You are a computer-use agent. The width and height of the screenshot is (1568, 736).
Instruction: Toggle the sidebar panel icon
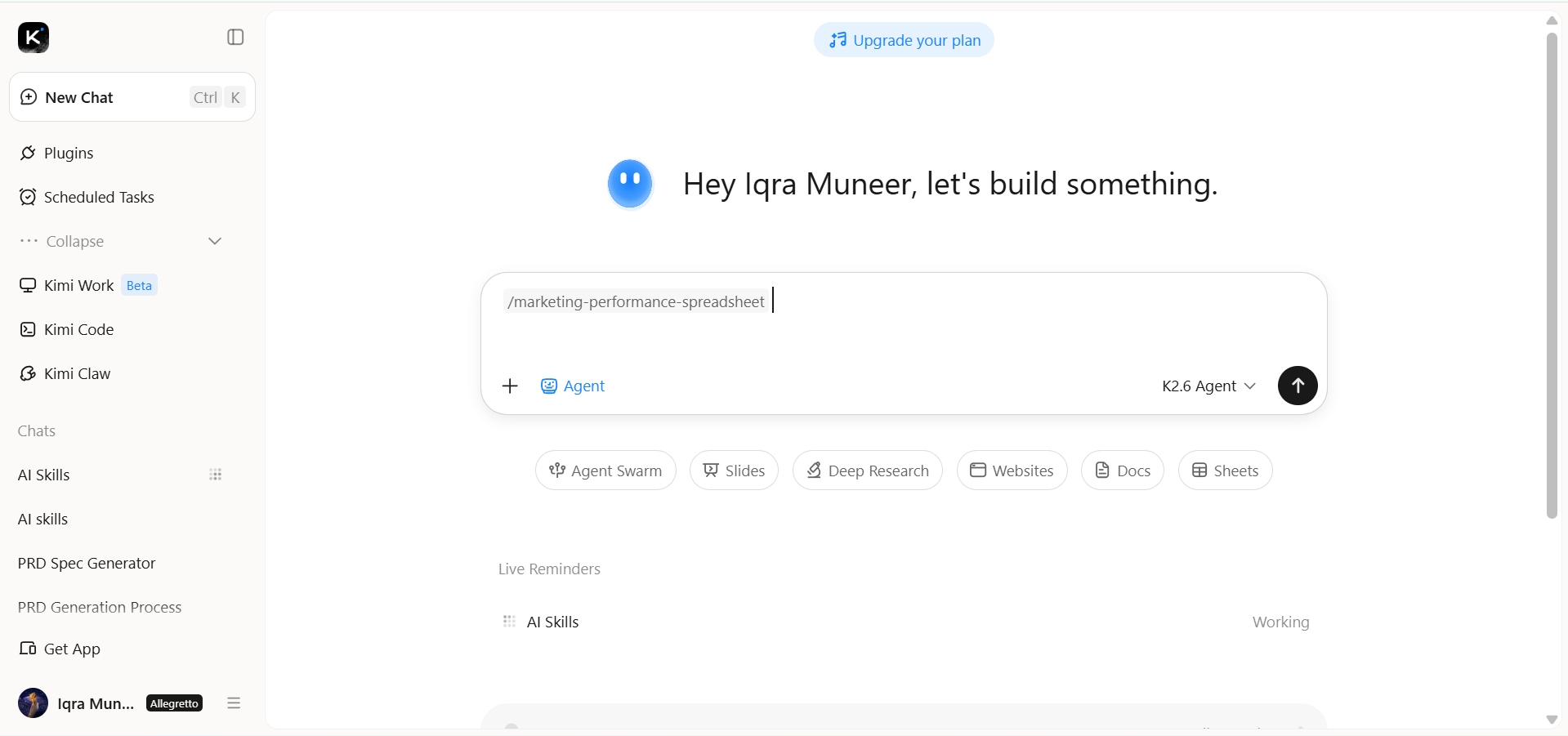[235, 38]
